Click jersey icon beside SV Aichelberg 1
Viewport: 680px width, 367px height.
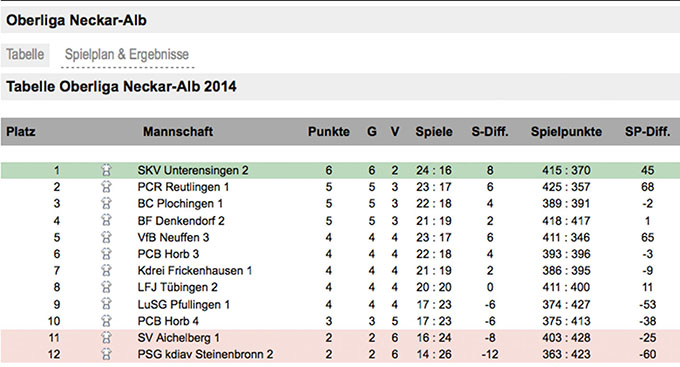point(106,338)
